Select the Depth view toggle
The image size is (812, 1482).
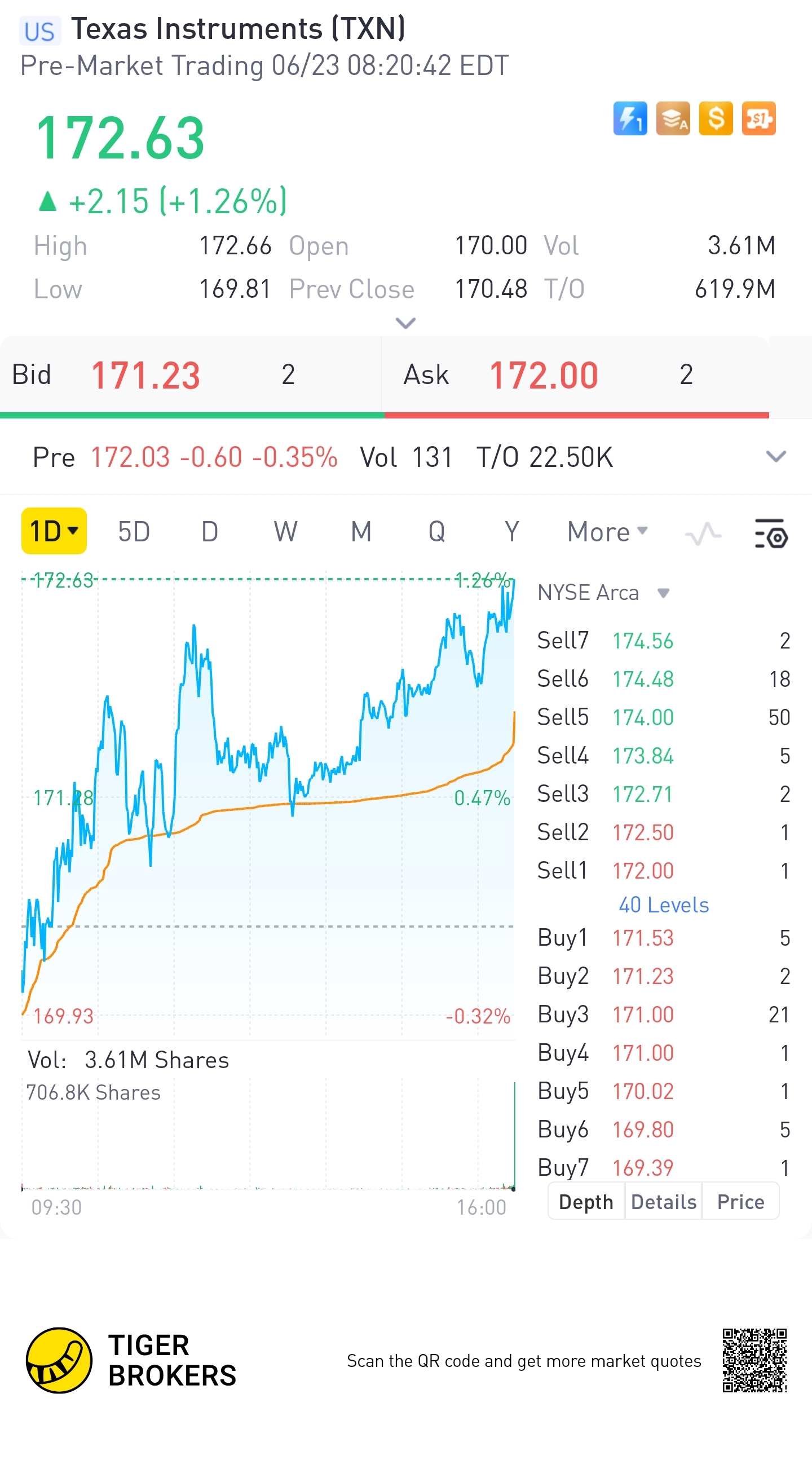point(586,1202)
